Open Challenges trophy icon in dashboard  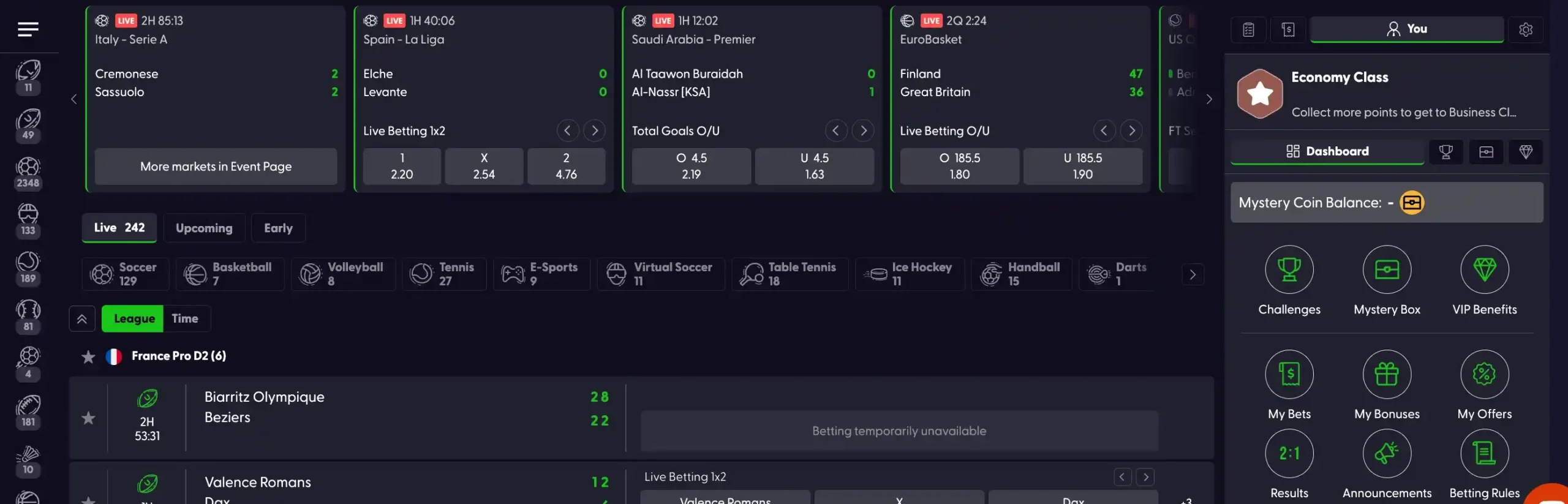(x=1289, y=269)
